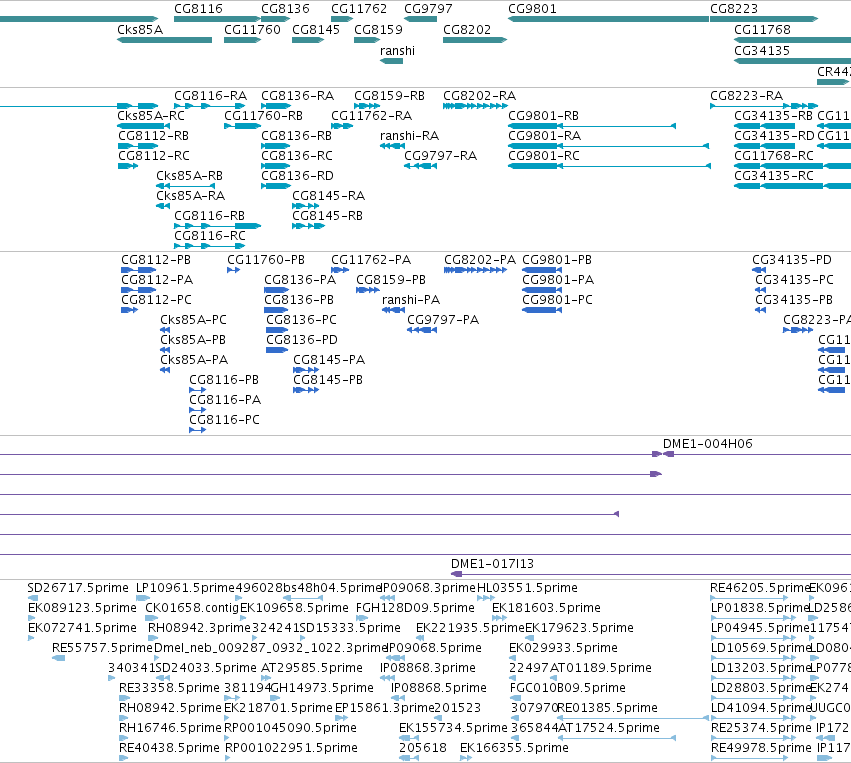Click protein CG11760-PB

pos(266,260)
